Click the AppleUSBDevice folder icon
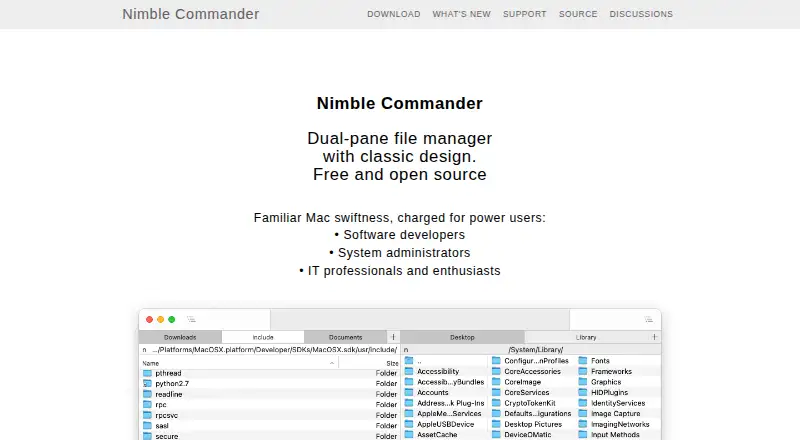 click(409, 424)
